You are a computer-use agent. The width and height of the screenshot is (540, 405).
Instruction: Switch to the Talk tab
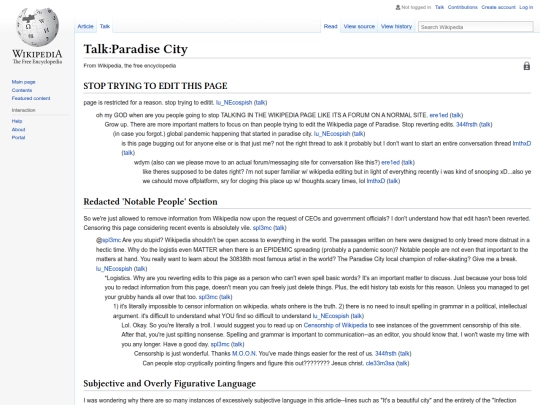tap(105, 26)
